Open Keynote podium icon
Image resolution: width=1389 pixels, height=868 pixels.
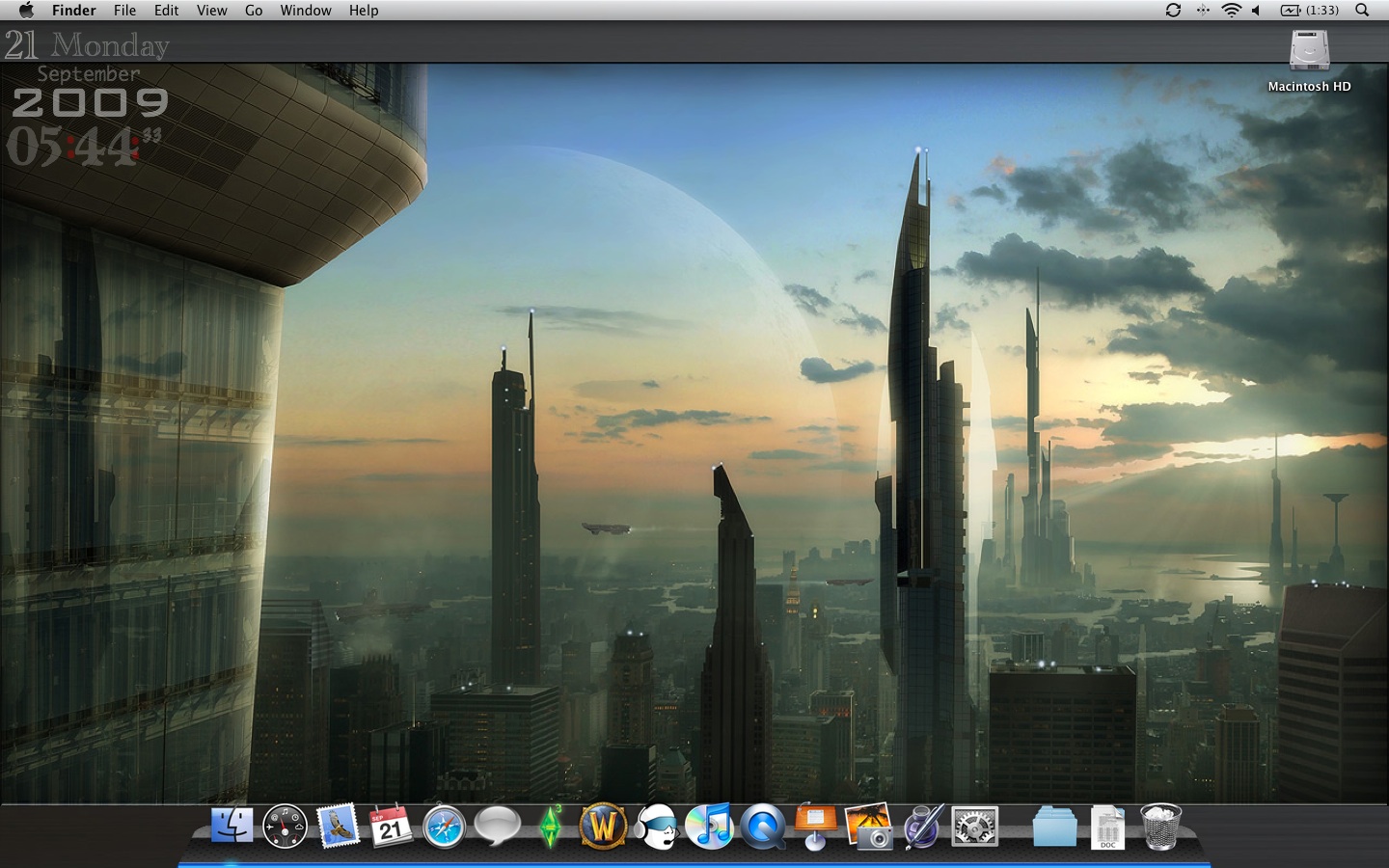[x=816, y=827]
